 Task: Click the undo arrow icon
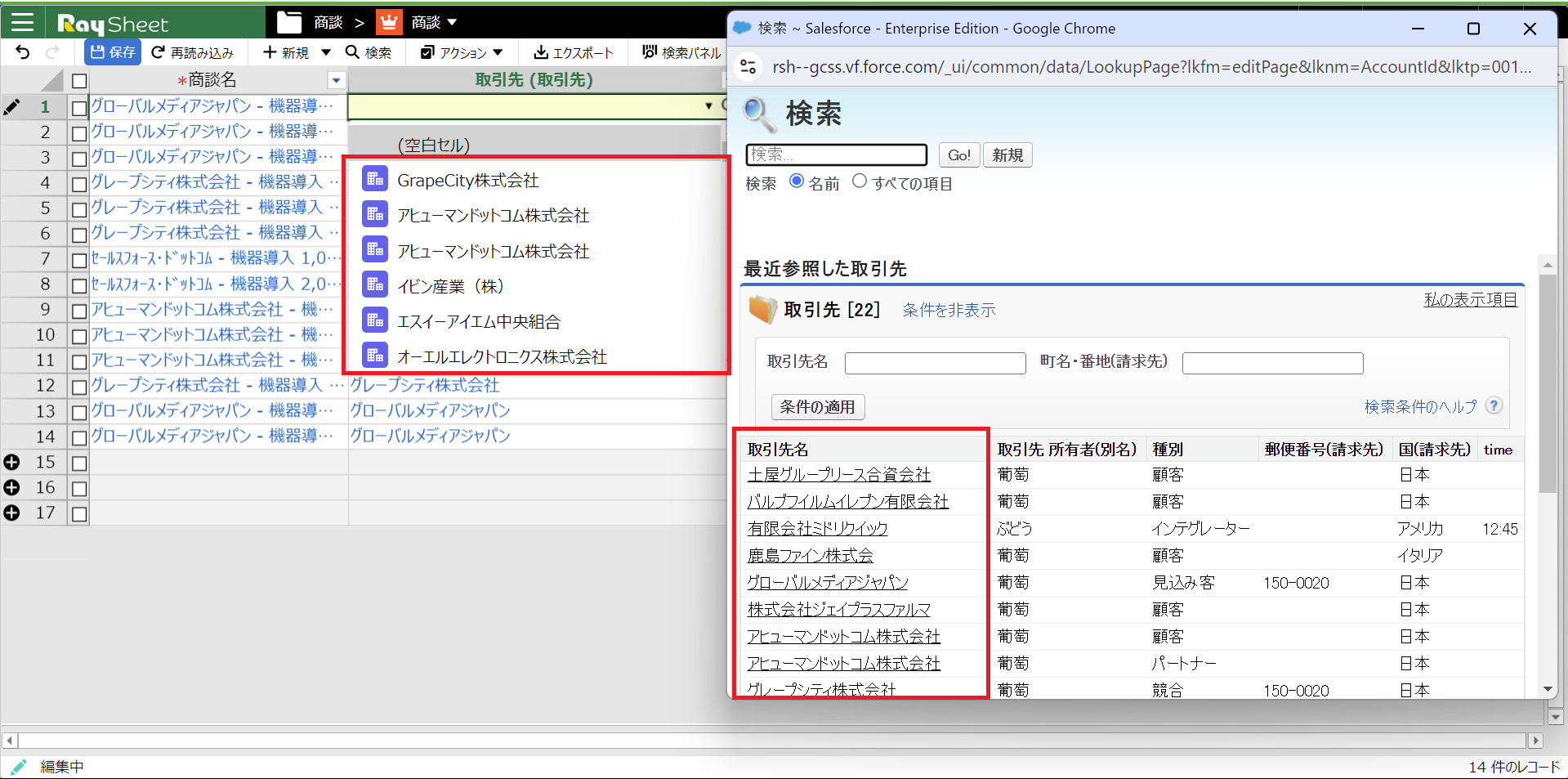tap(23, 52)
